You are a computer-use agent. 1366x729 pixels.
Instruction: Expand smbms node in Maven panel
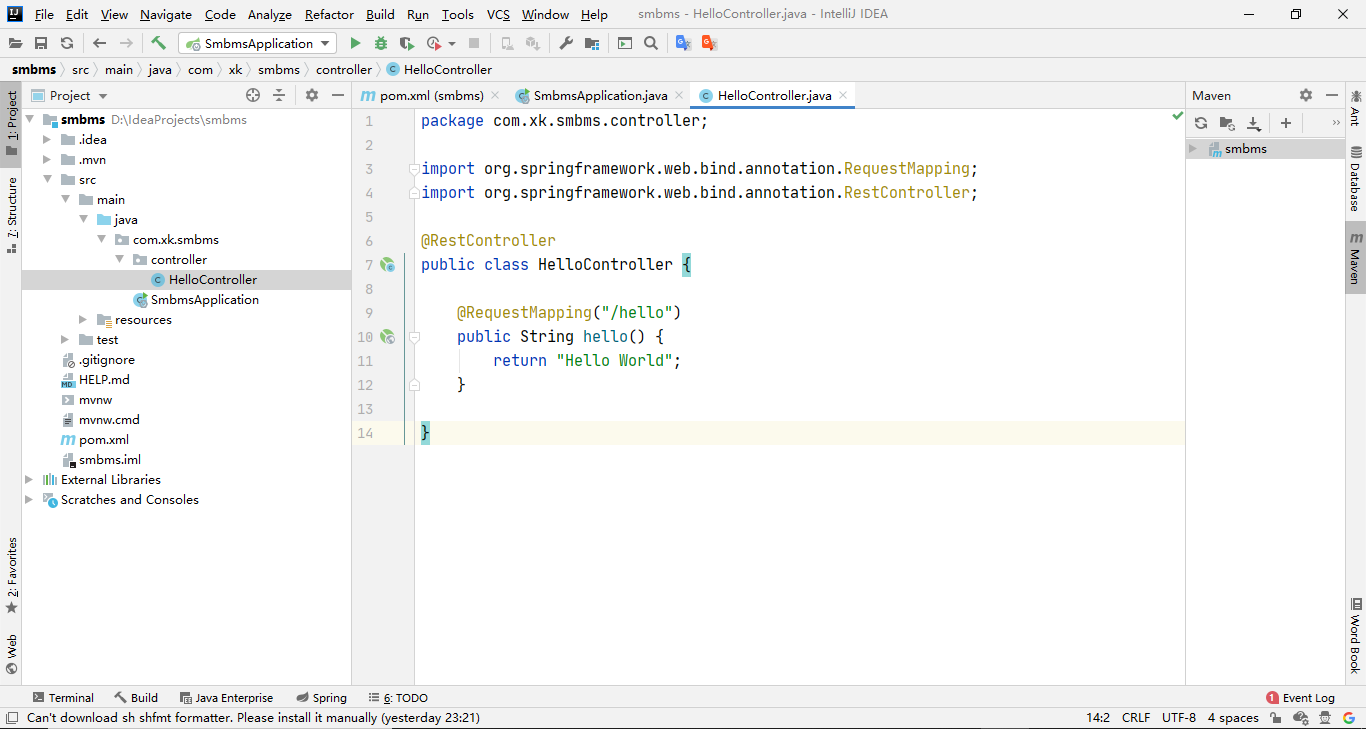click(x=1193, y=149)
